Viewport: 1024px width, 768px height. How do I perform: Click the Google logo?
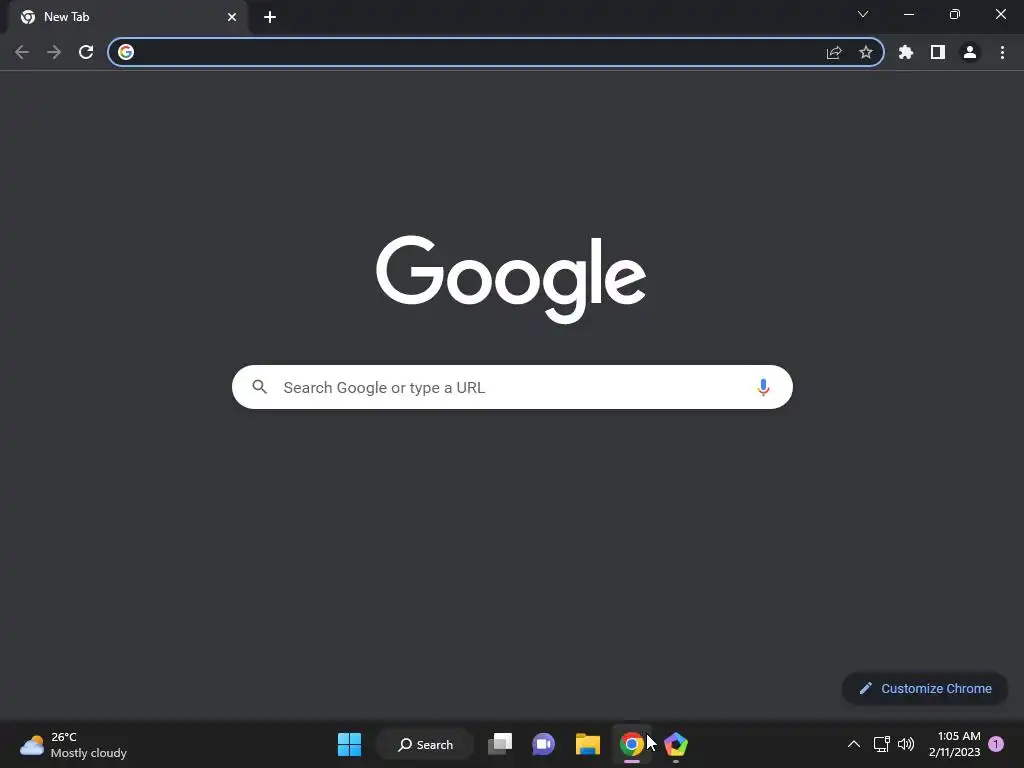click(511, 279)
